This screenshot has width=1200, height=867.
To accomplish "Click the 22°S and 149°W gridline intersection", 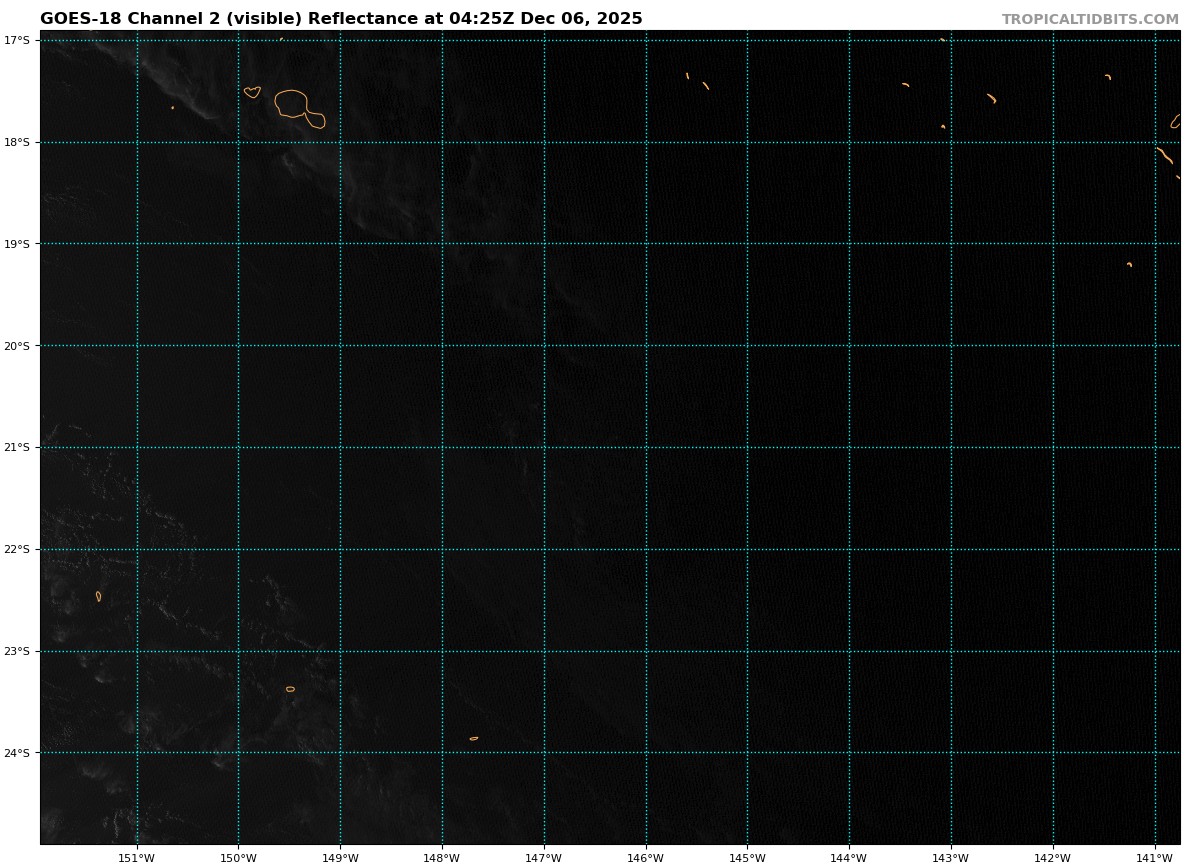I will [340, 549].
